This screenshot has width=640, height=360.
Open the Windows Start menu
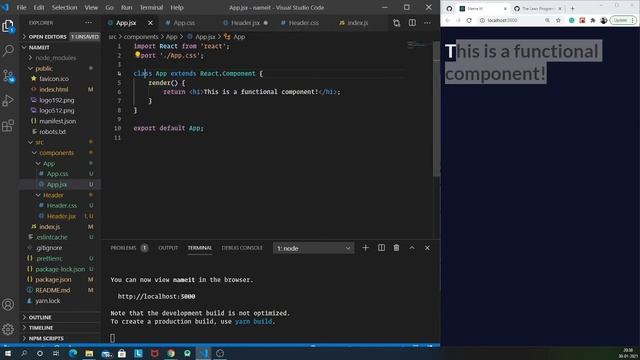pyautogui.click(x=8, y=353)
